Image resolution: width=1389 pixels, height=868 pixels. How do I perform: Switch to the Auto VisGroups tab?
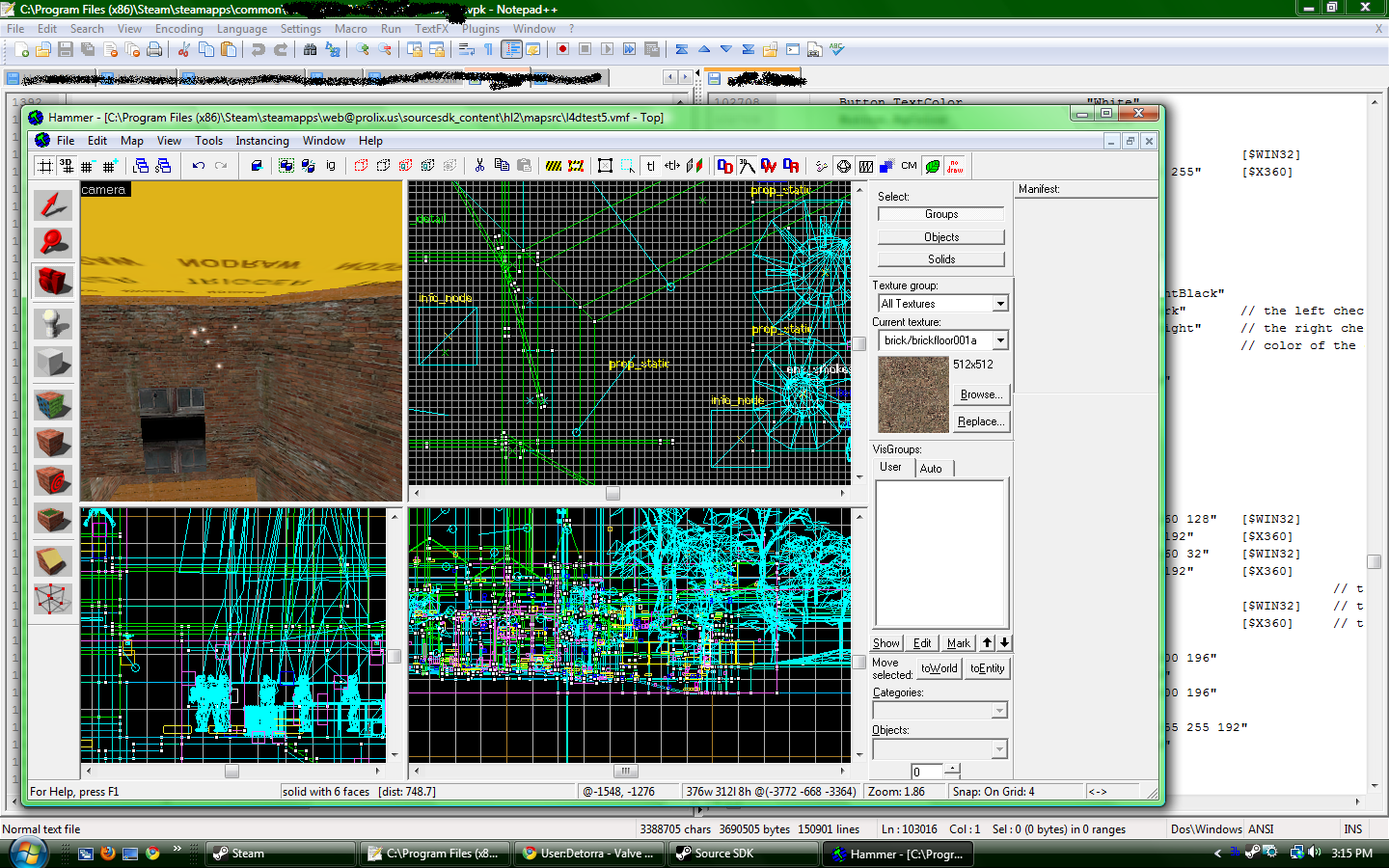(931, 469)
